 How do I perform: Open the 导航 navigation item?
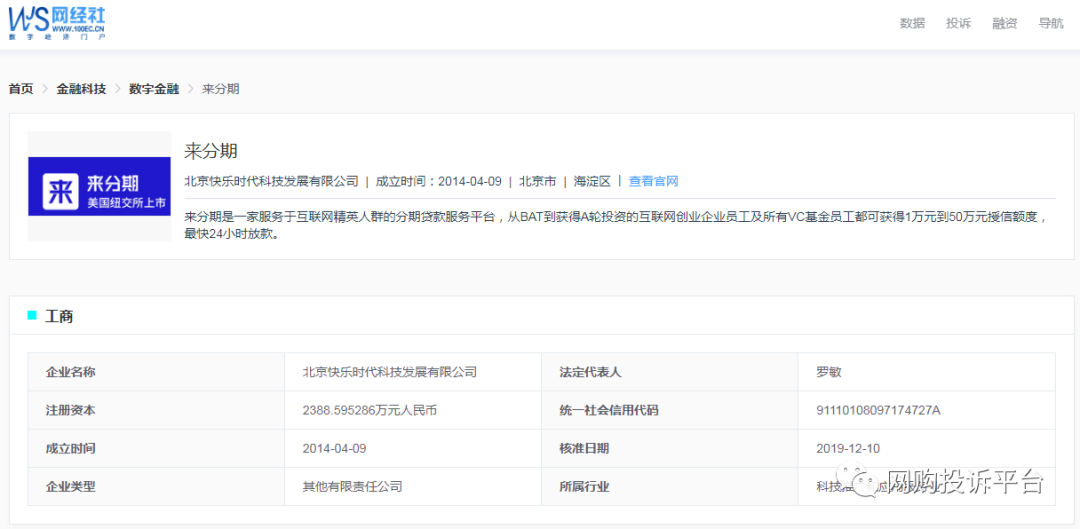click(x=1050, y=23)
